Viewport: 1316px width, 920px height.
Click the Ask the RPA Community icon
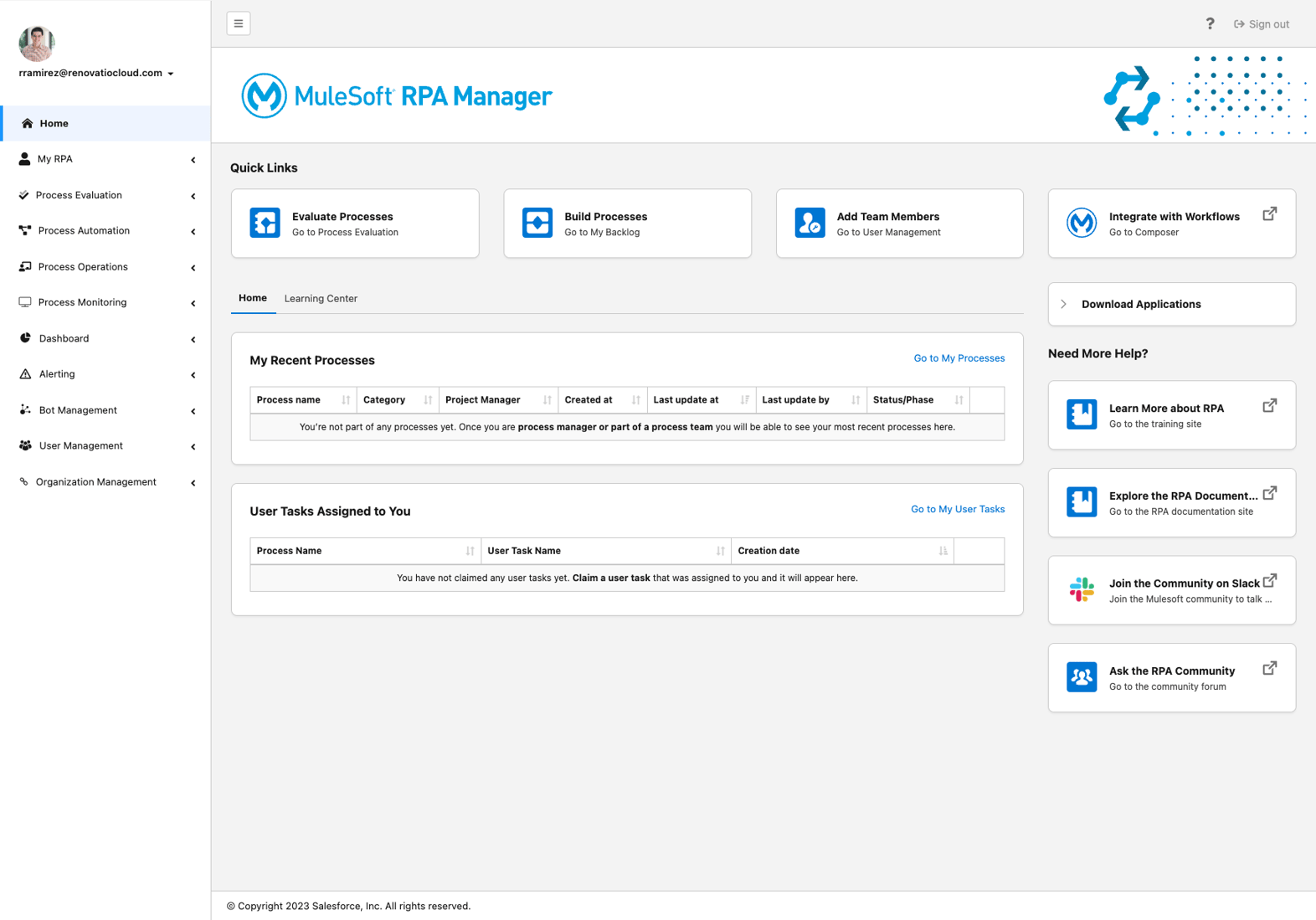(1082, 677)
